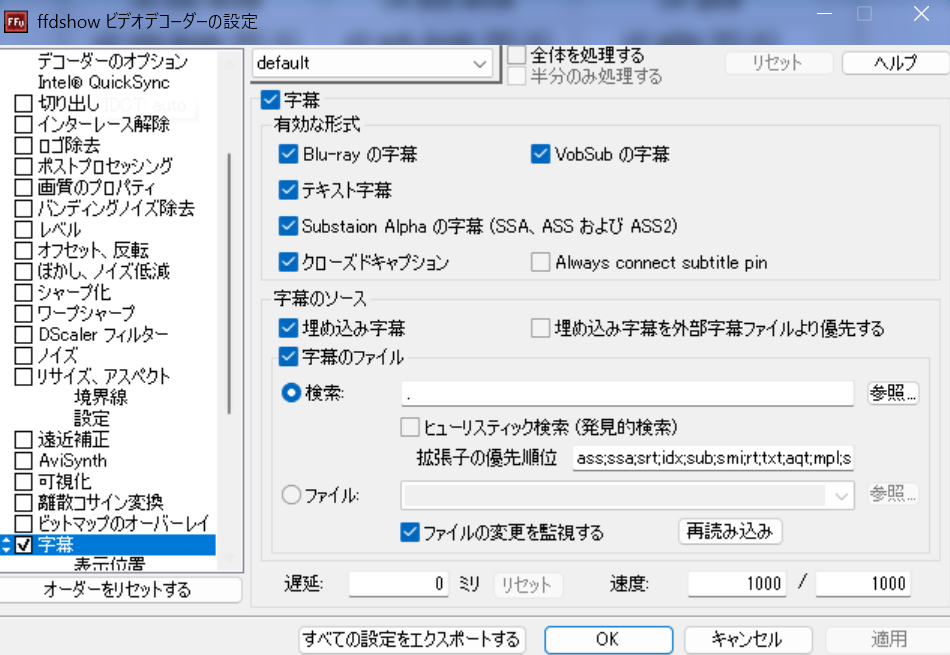
Task: Expand the subtitle file path dropdown
Action: [841, 495]
